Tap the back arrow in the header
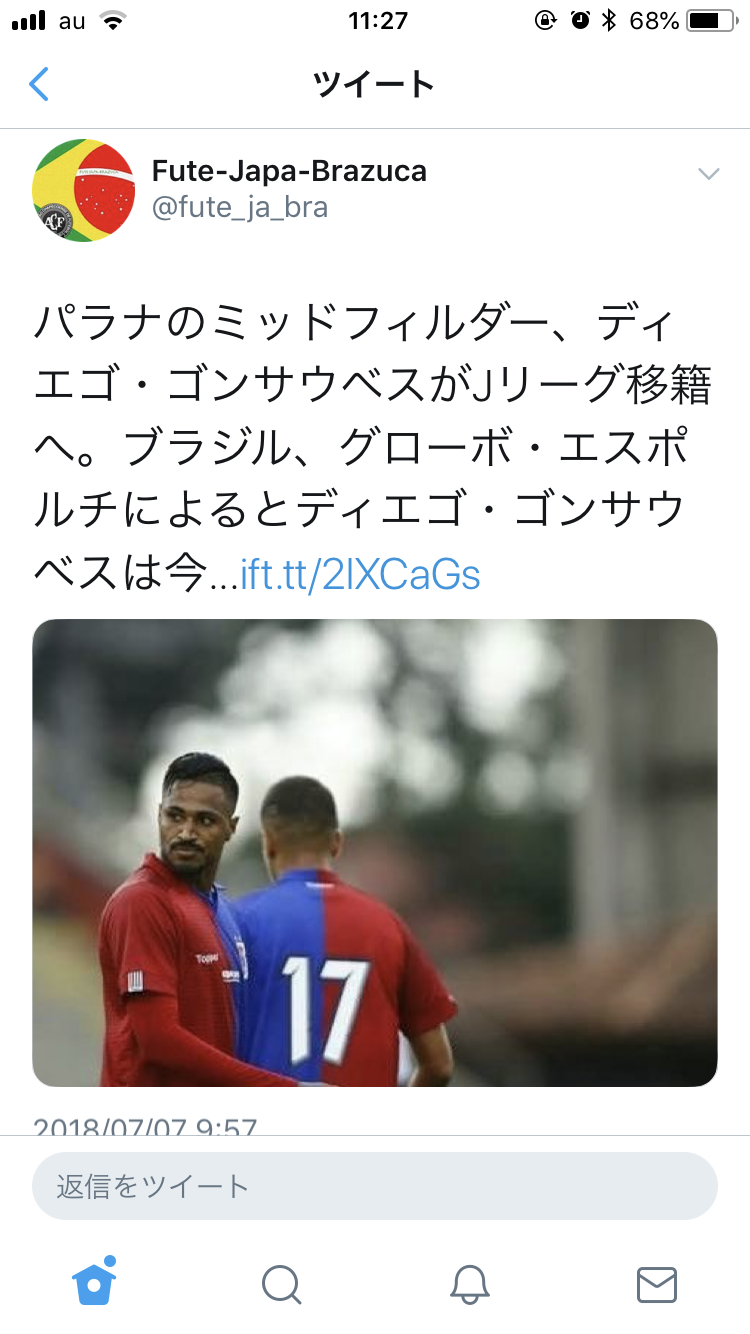 [38, 84]
